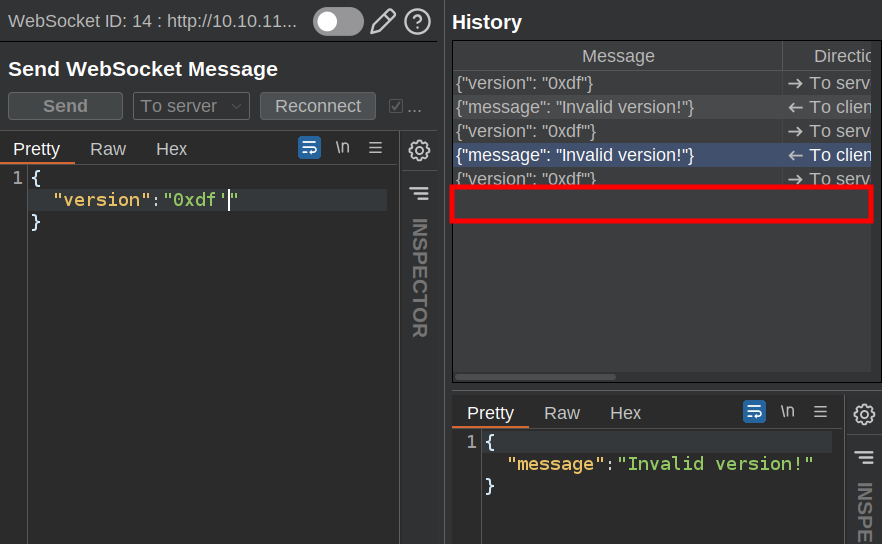This screenshot has width=882, height=544.
Task: Expand the Inspector panel layout icon
Action: coord(420,193)
